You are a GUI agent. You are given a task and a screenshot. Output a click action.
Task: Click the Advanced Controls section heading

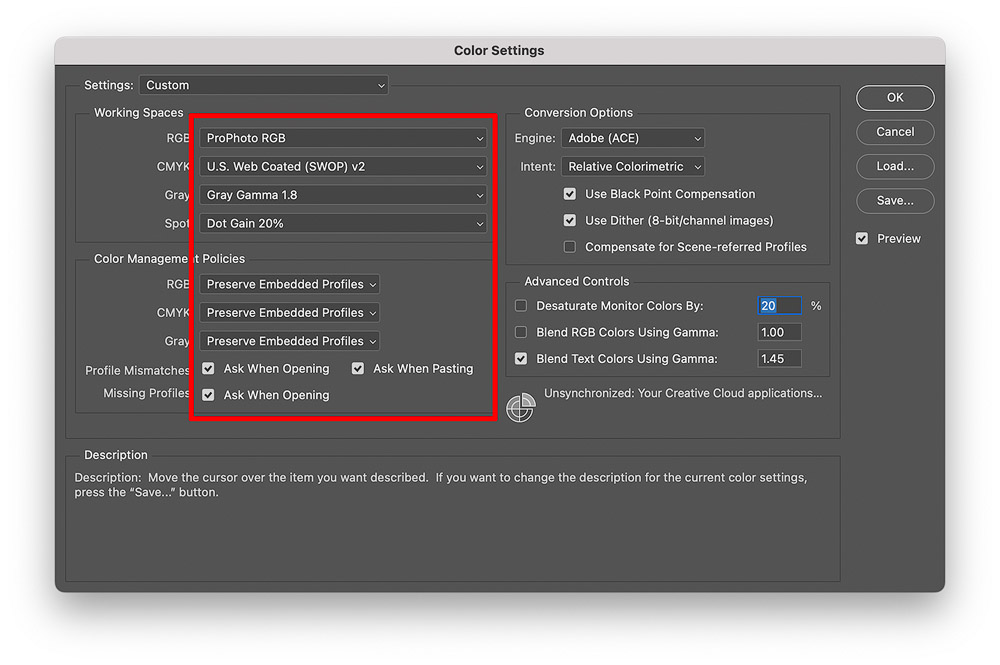coord(577,281)
